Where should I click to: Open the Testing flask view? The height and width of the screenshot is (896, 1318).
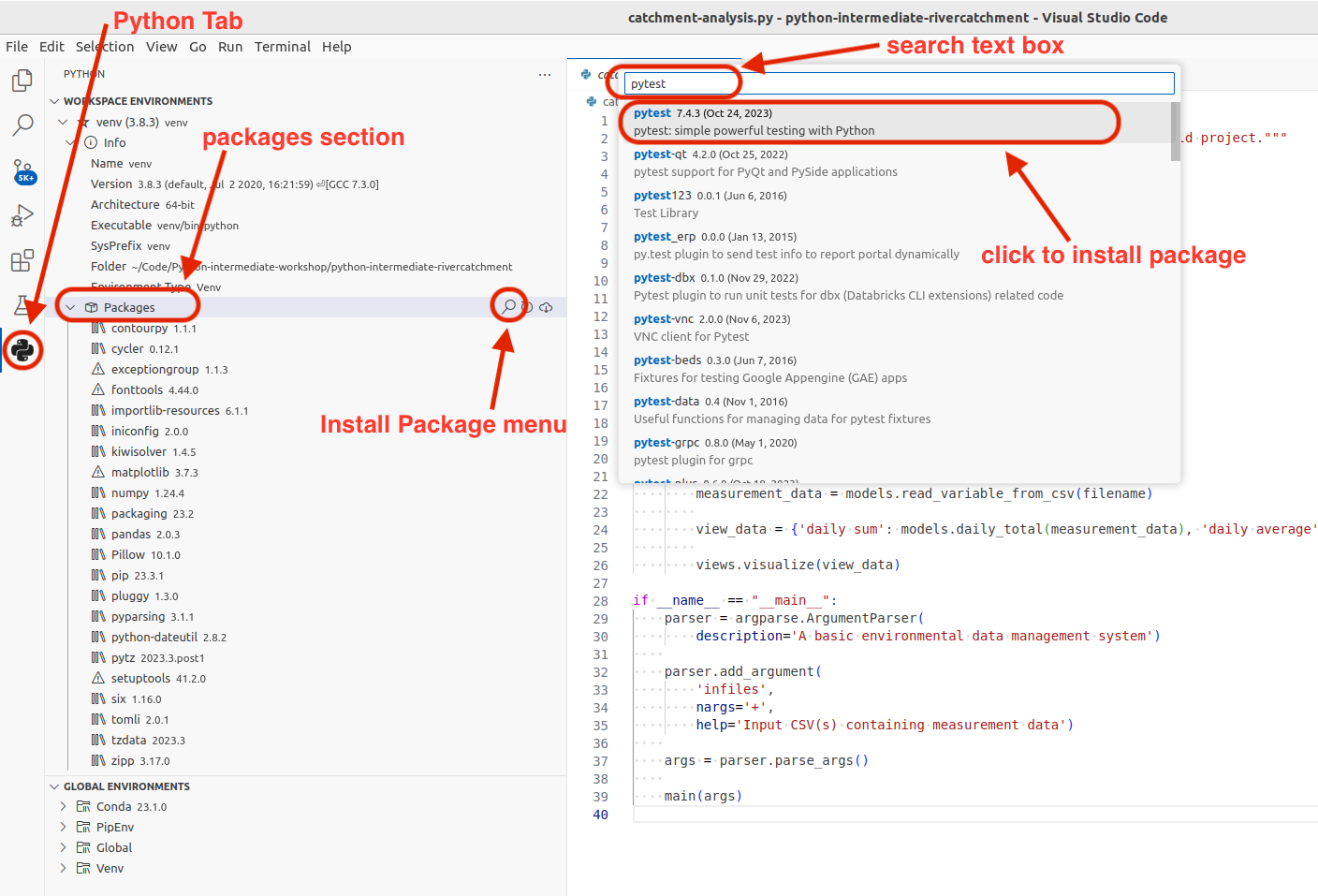pyautogui.click(x=22, y=305)
